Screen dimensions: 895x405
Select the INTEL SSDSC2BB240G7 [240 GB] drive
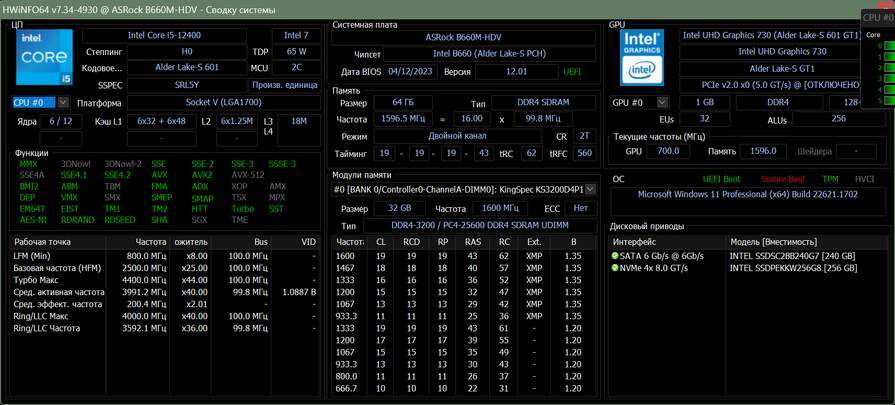coord(793,256)
